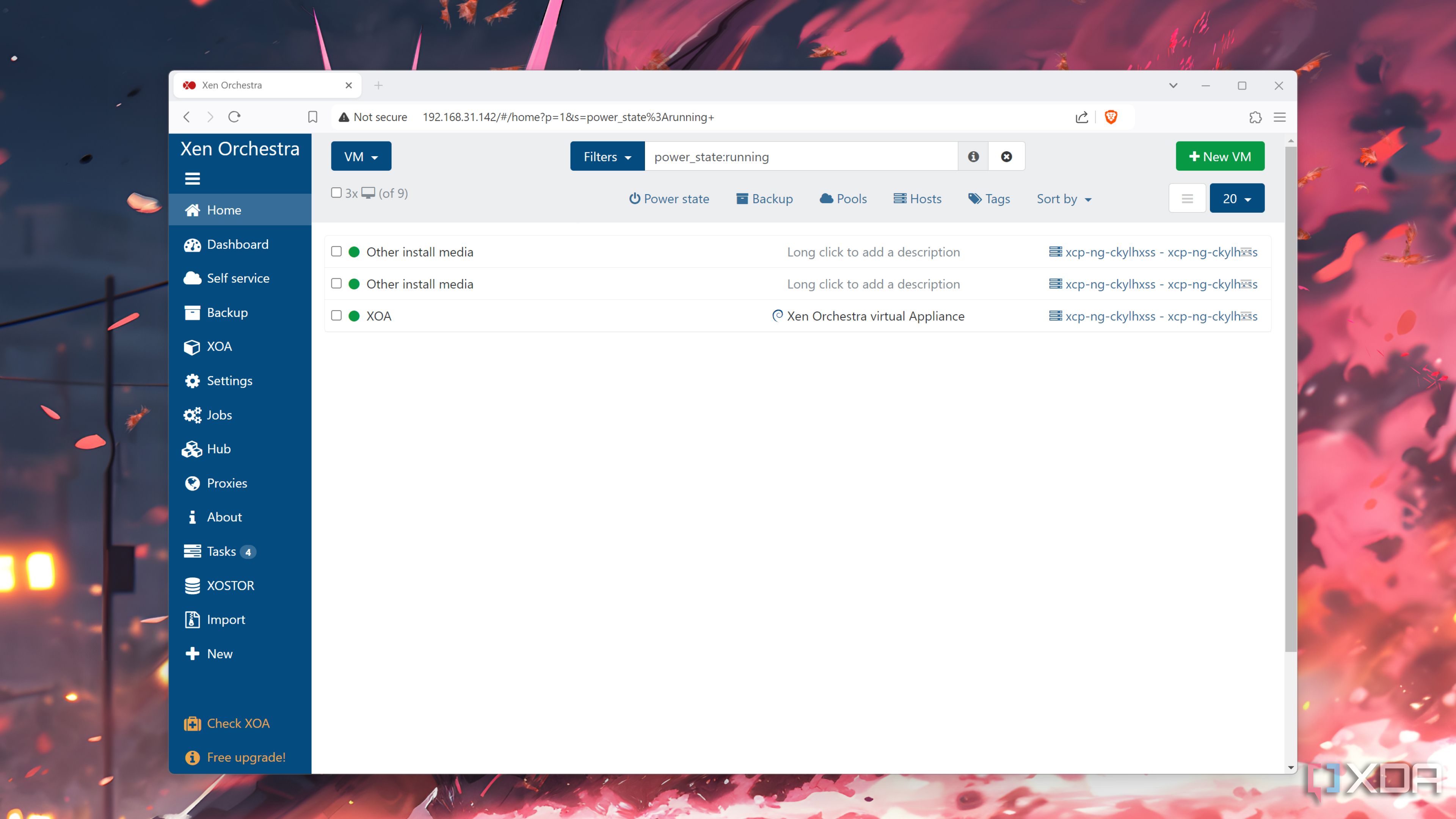The width and height of the screenshot is (1456, 819).
Task: Click the page vertical scrollbar
Action: (1290, 399)
